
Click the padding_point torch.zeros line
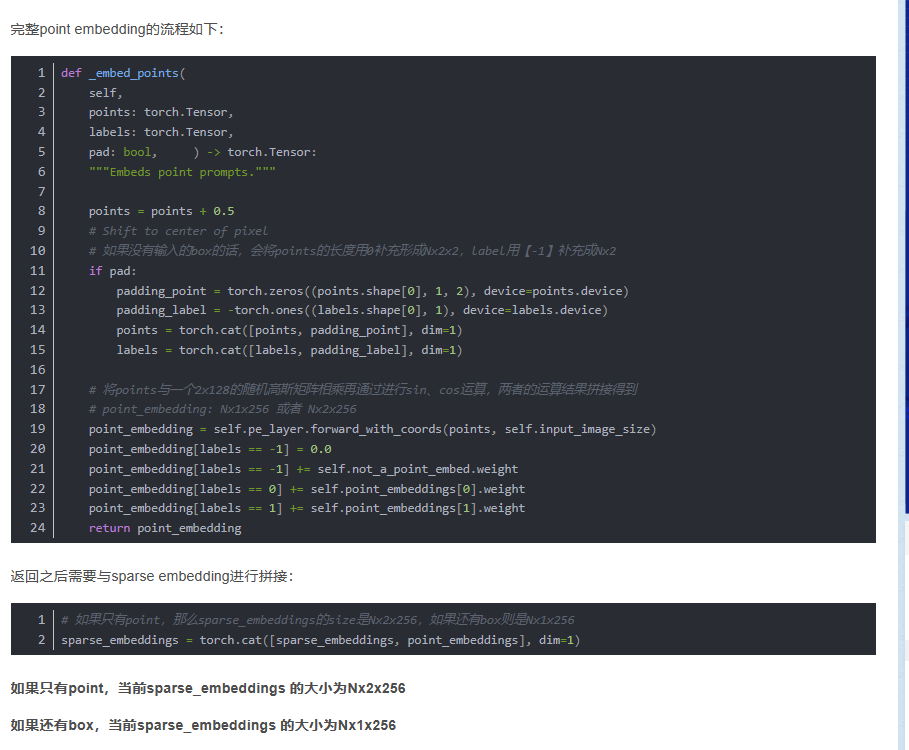(x=371, y=291)
